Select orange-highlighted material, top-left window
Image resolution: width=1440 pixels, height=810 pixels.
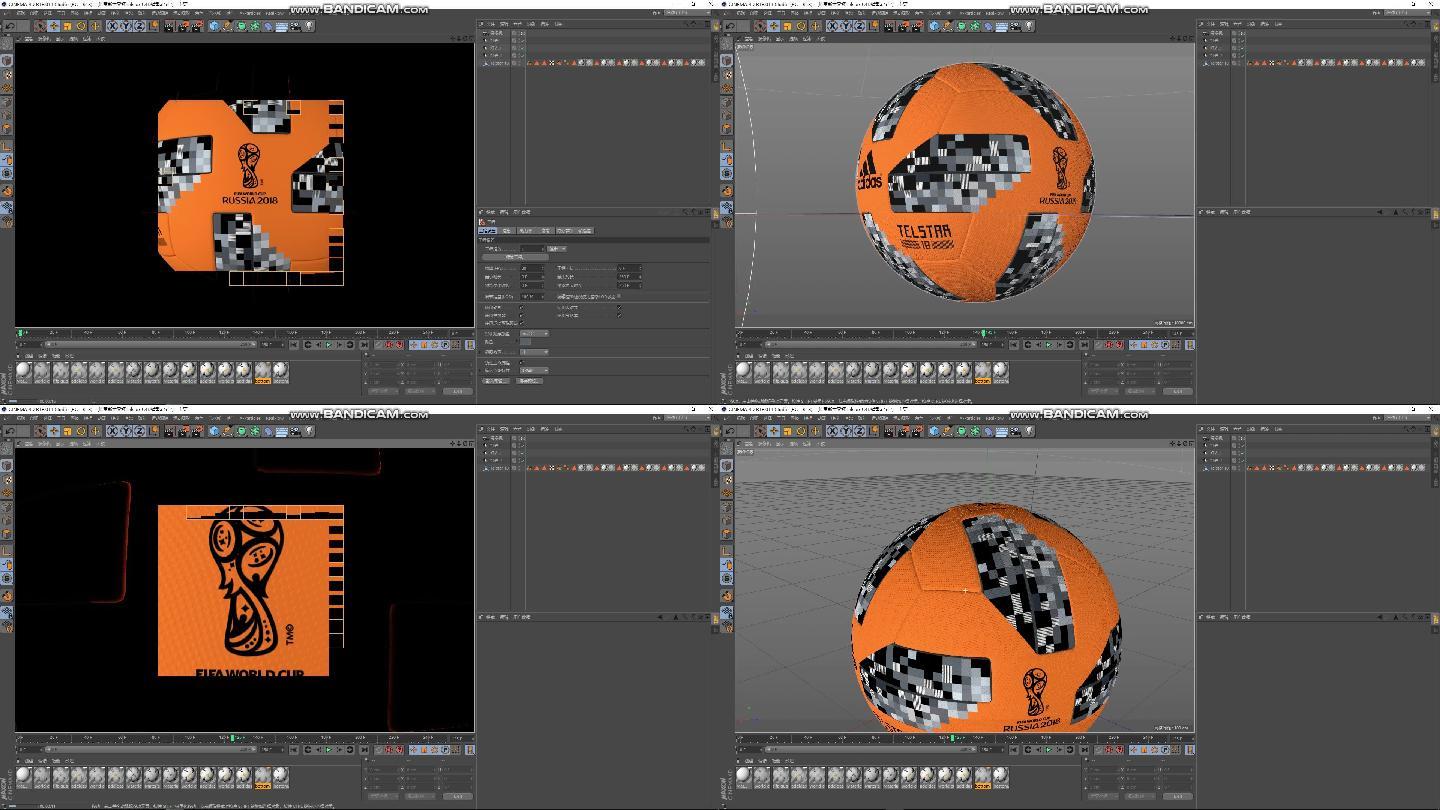[263, 372]
